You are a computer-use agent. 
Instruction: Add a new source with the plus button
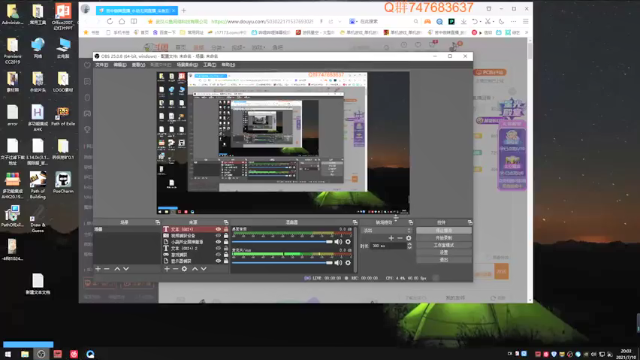pos(167,269)
